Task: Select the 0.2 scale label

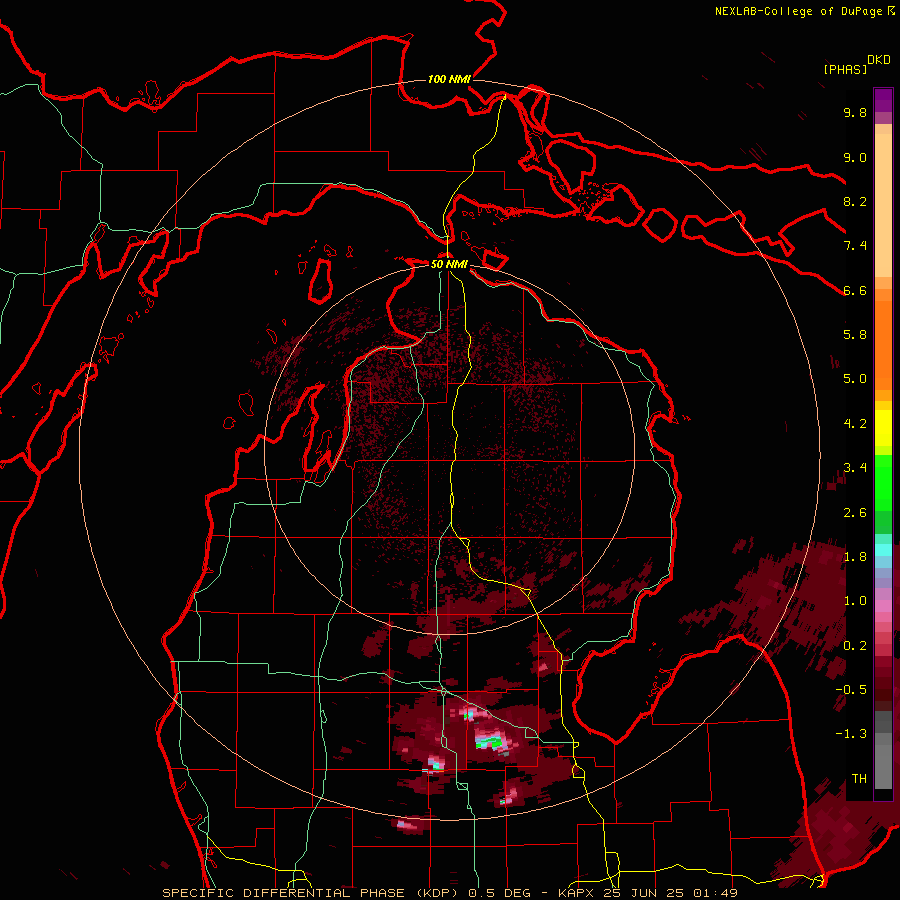Action: point(855,646)
